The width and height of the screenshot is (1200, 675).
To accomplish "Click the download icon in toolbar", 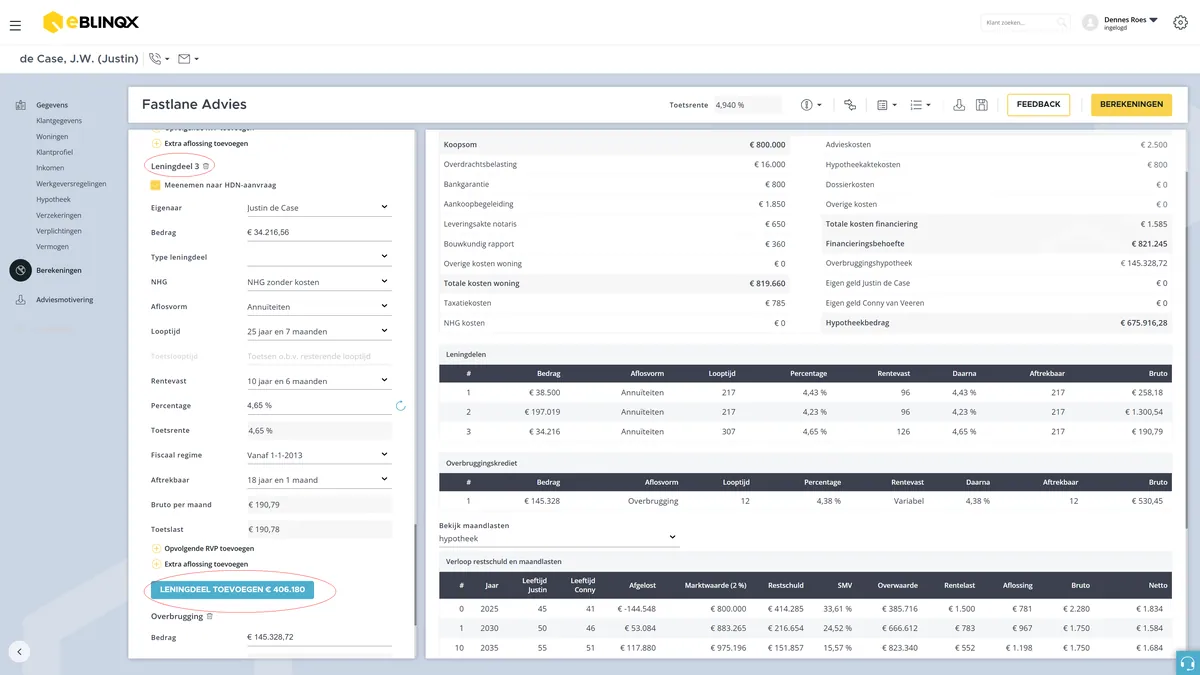I will (959, 105).
